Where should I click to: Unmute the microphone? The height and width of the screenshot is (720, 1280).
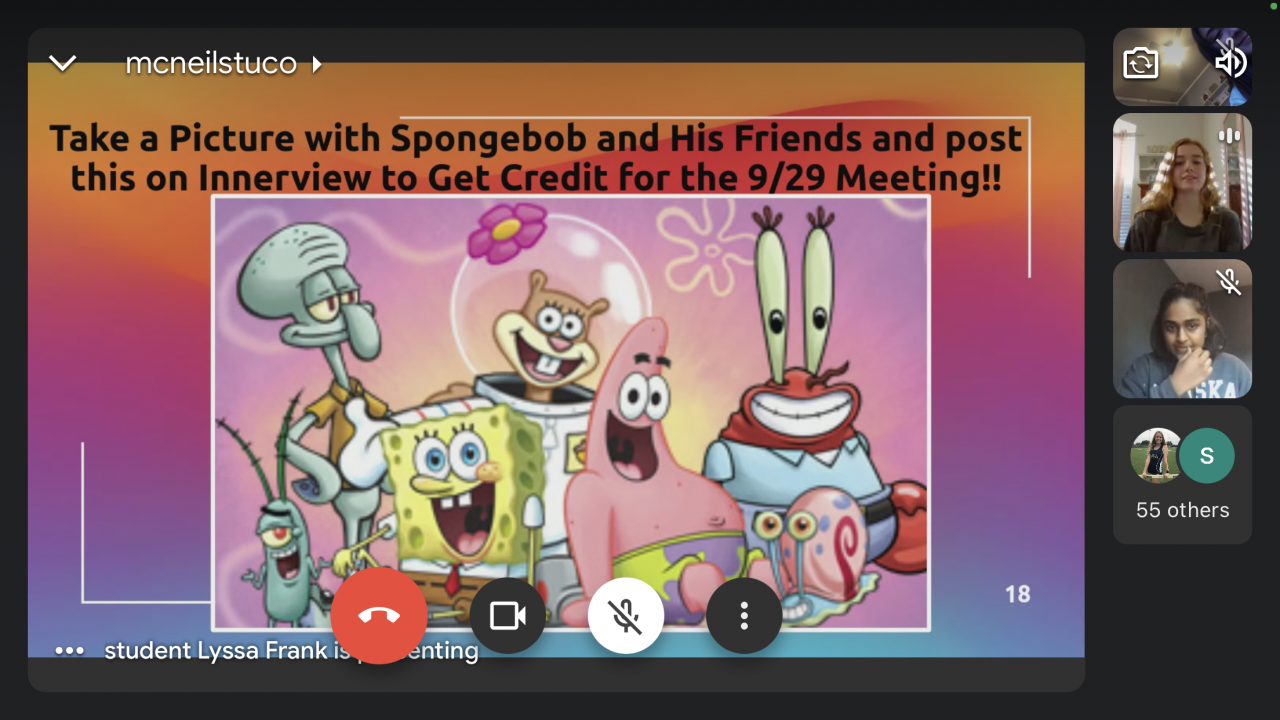(x=626, y=616)
